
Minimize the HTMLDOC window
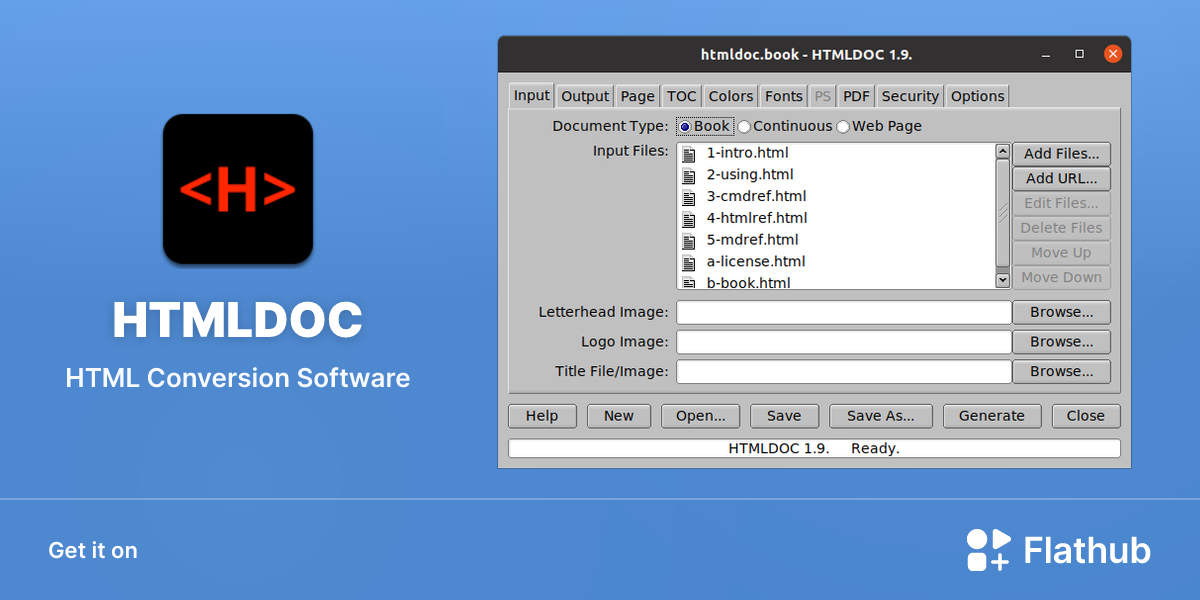pos(1047,54)
